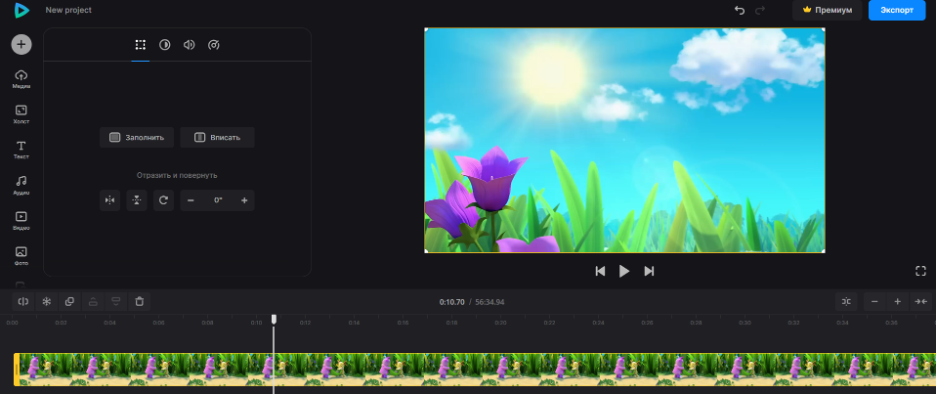
Task: Move the clip layer down
Action: (x=116, y=301)
